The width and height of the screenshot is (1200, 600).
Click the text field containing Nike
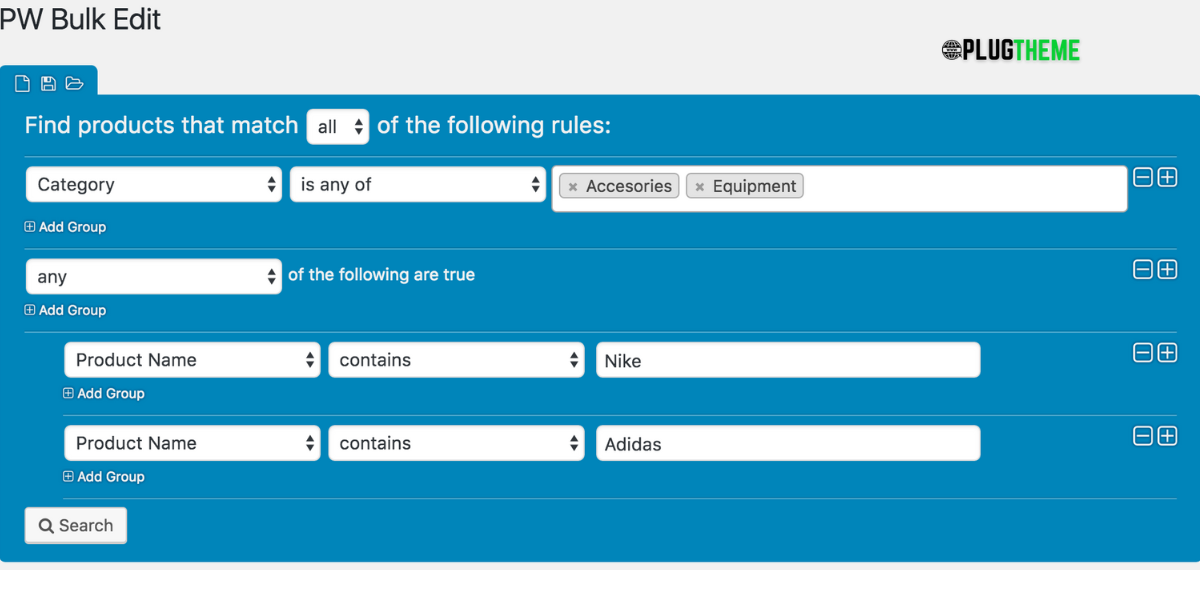pyautogui.click(x=788, y=360)
